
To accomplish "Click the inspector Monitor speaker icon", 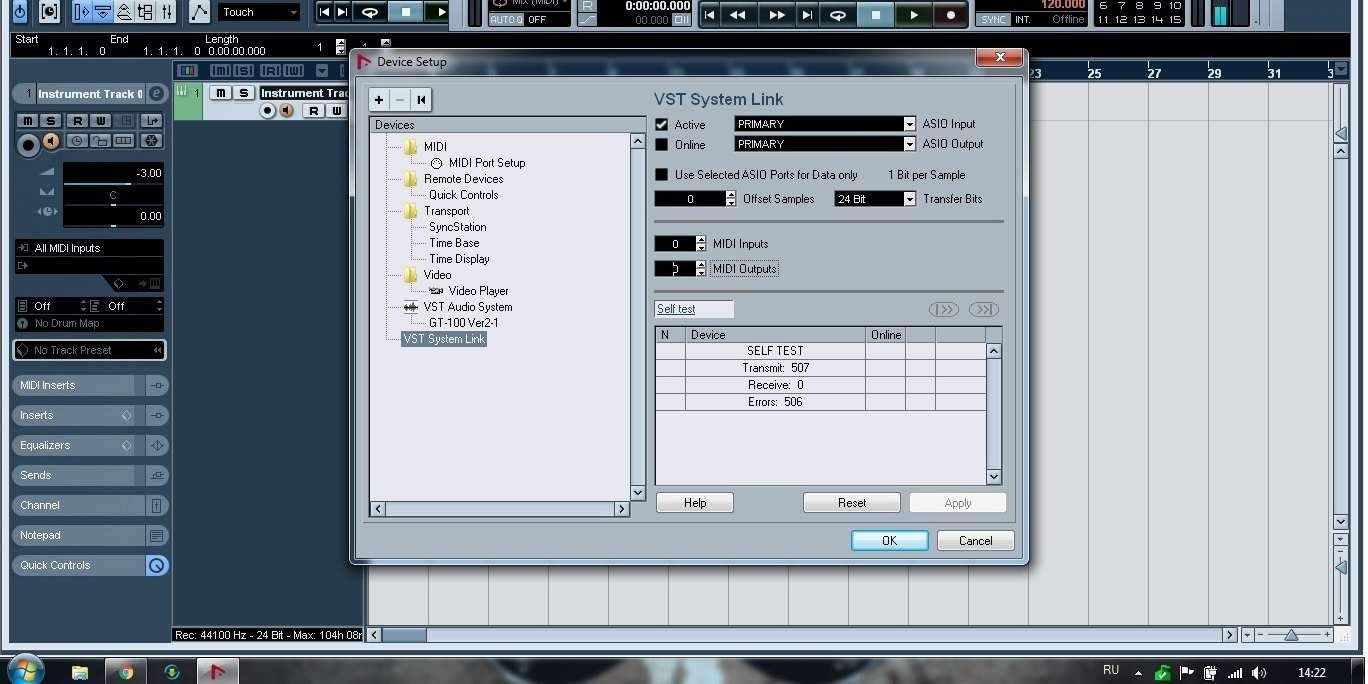I will pyautogui.click(x=51, y=142).
